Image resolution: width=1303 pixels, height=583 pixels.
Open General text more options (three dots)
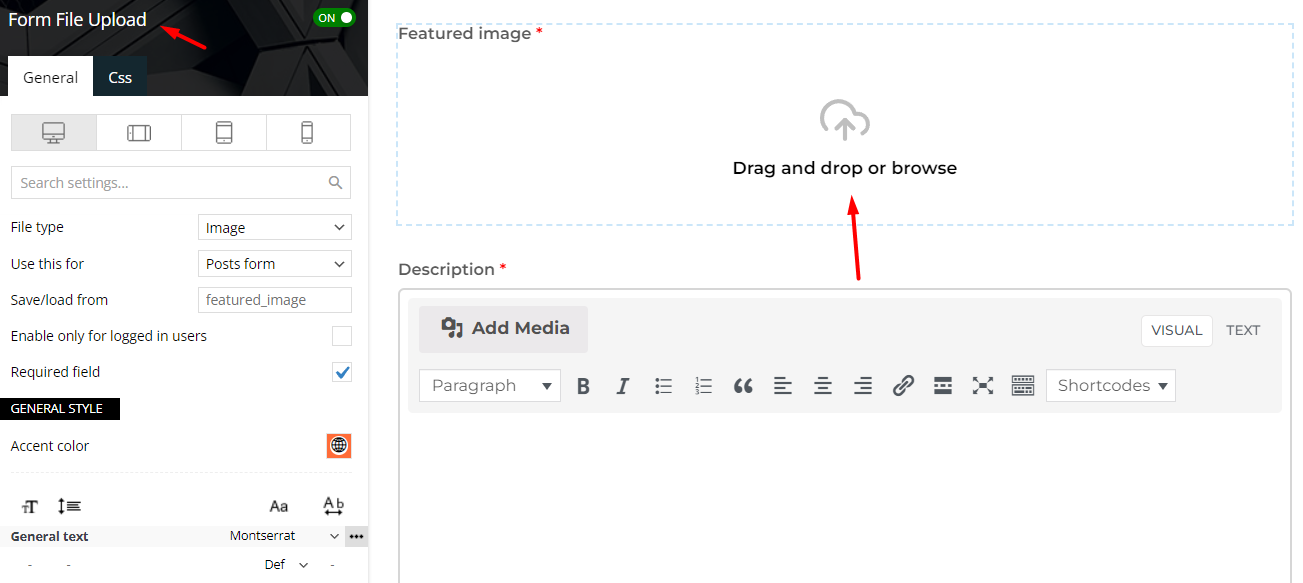pyautogui.click(x=356, y=536)
